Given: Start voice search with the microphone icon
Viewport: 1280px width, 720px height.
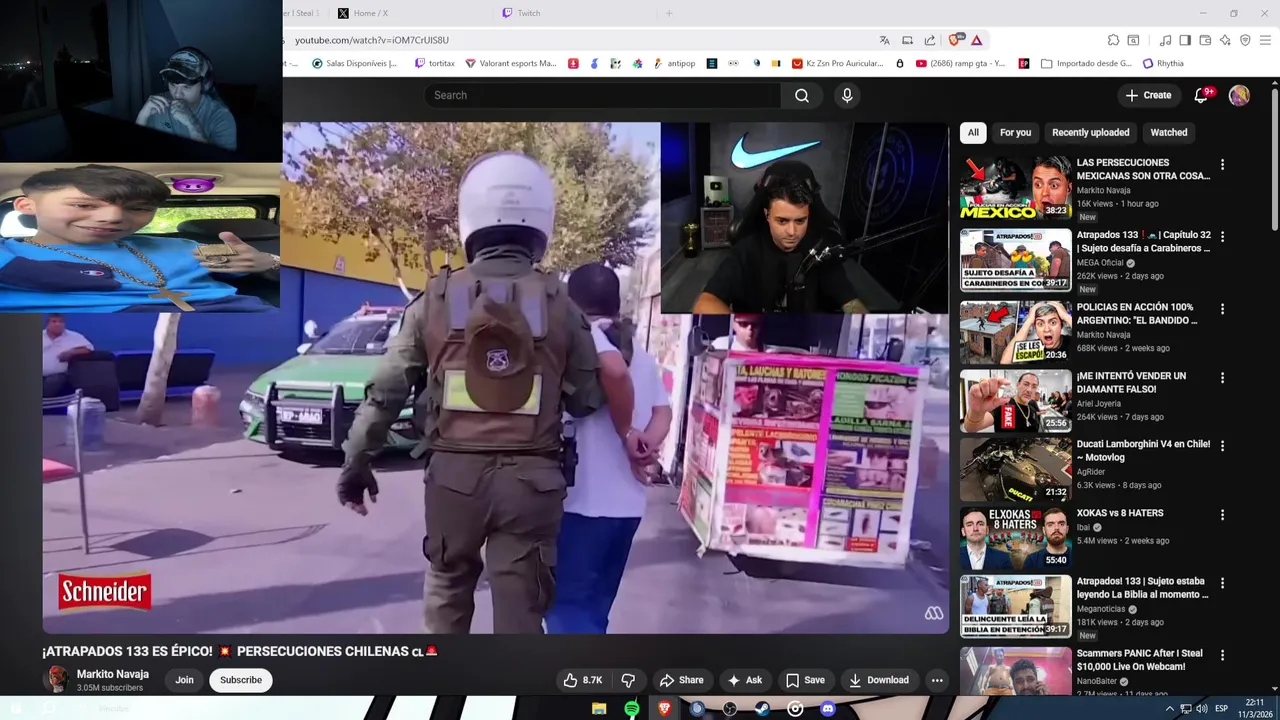Looking at the screenshot, I should pos(847,95).
